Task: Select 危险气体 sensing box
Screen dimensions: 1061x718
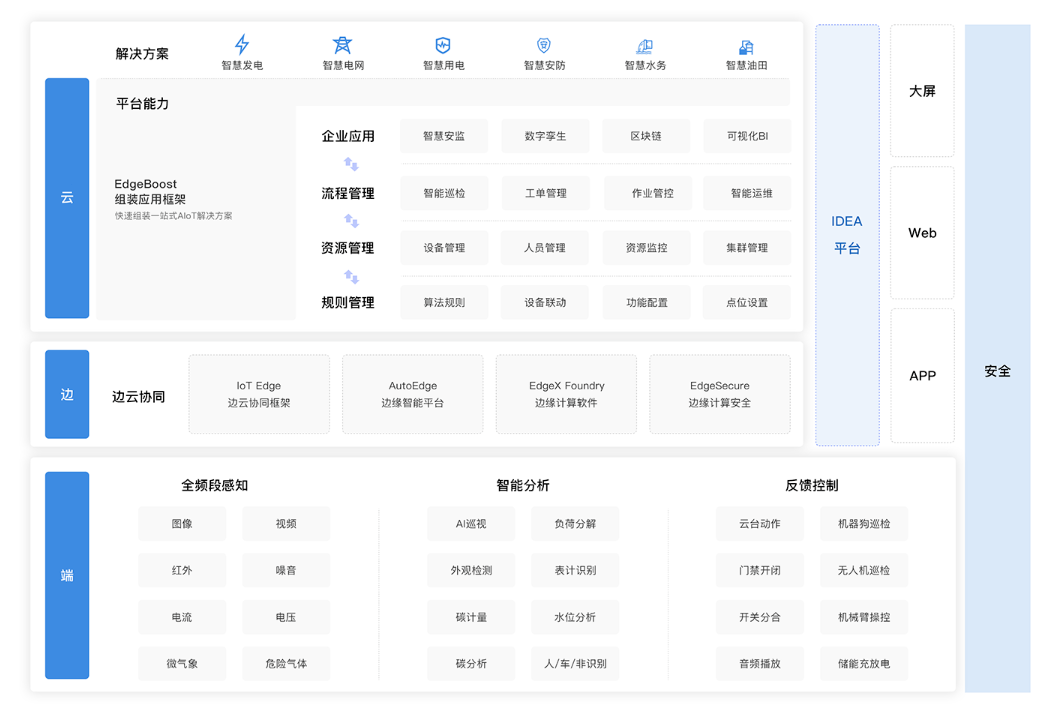Action: 286,664
